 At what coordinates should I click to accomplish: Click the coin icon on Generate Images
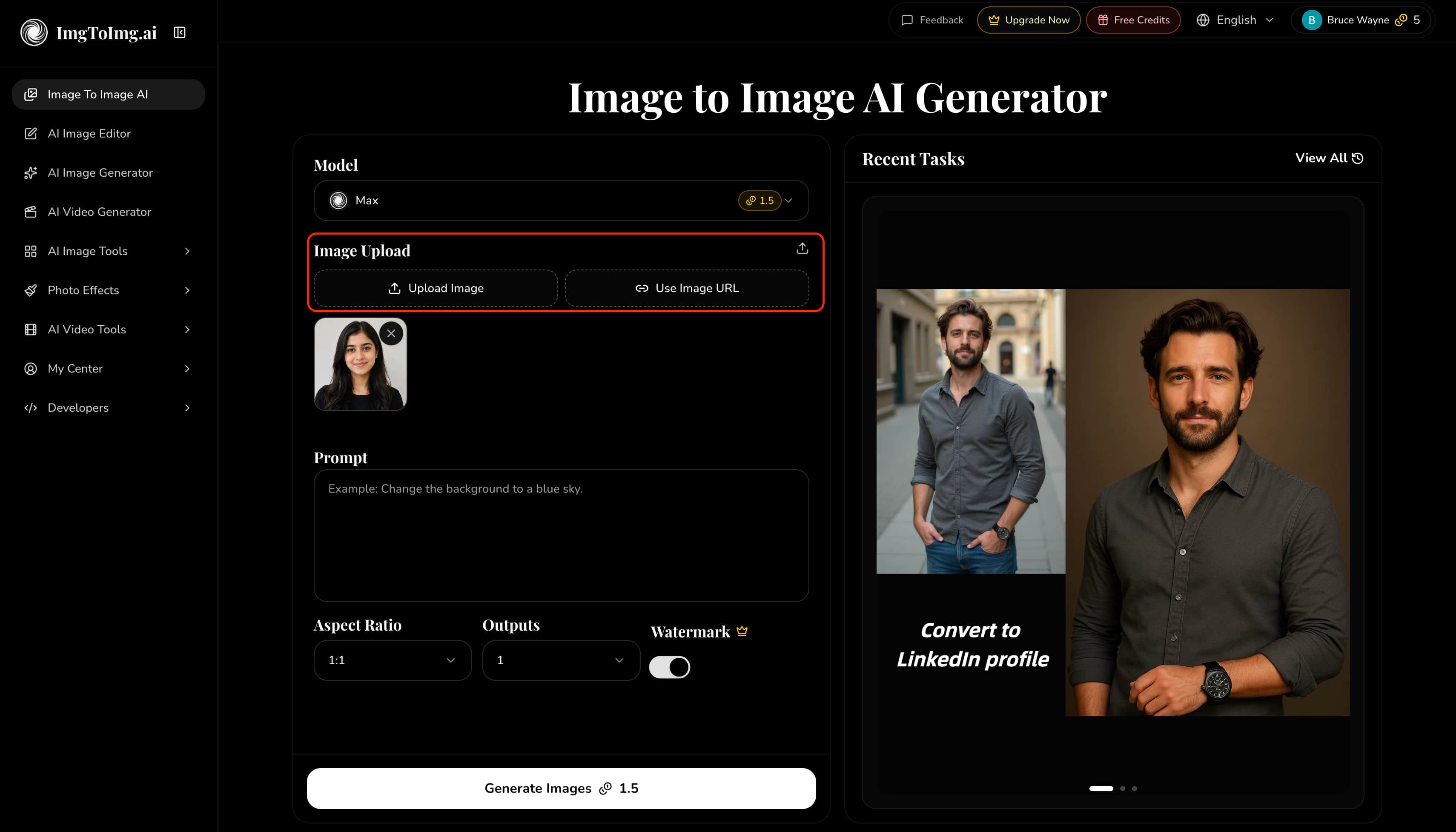click(x=605, y=789)
